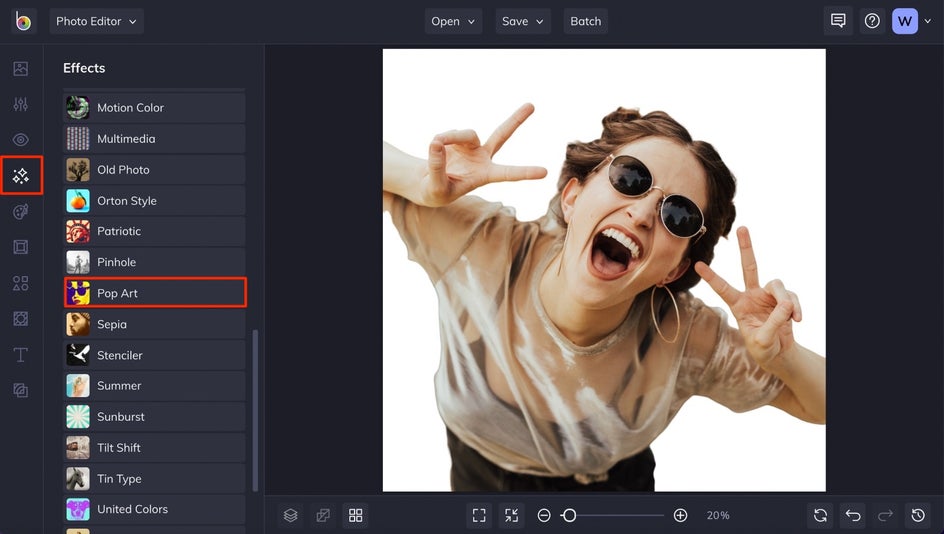Select the Motion Color effect
This screenshot has width=944, height=534.
(154, 108)
